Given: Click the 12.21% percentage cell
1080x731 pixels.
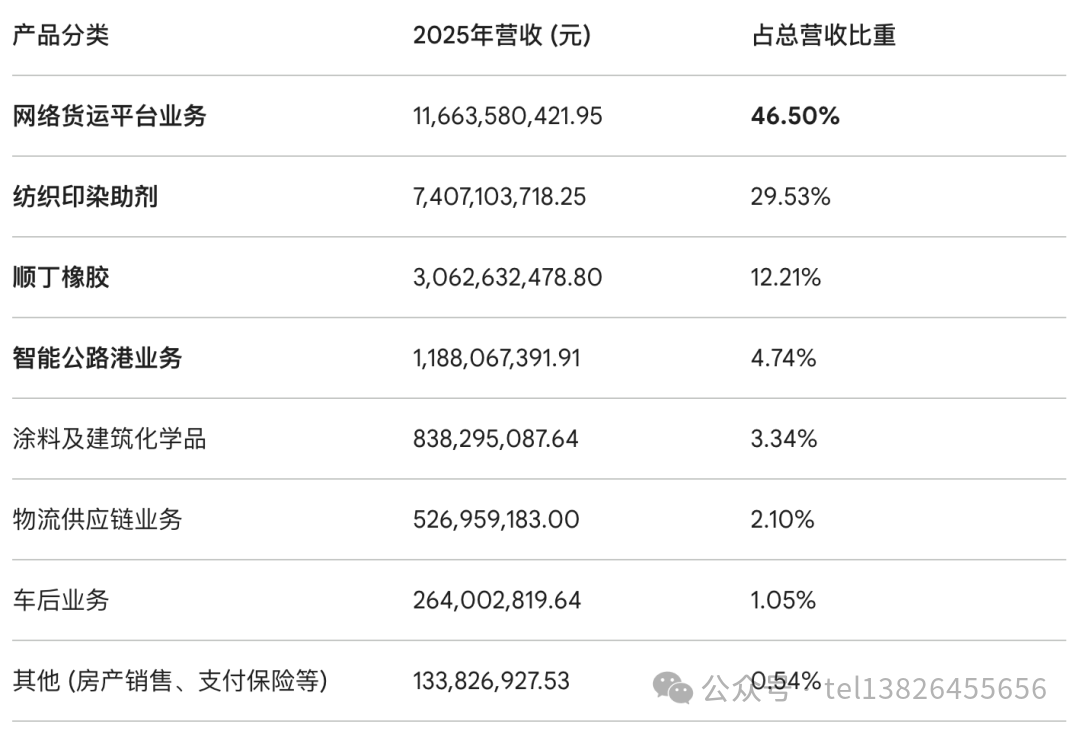Looking at the screenshot, I should tap(786, 278).
